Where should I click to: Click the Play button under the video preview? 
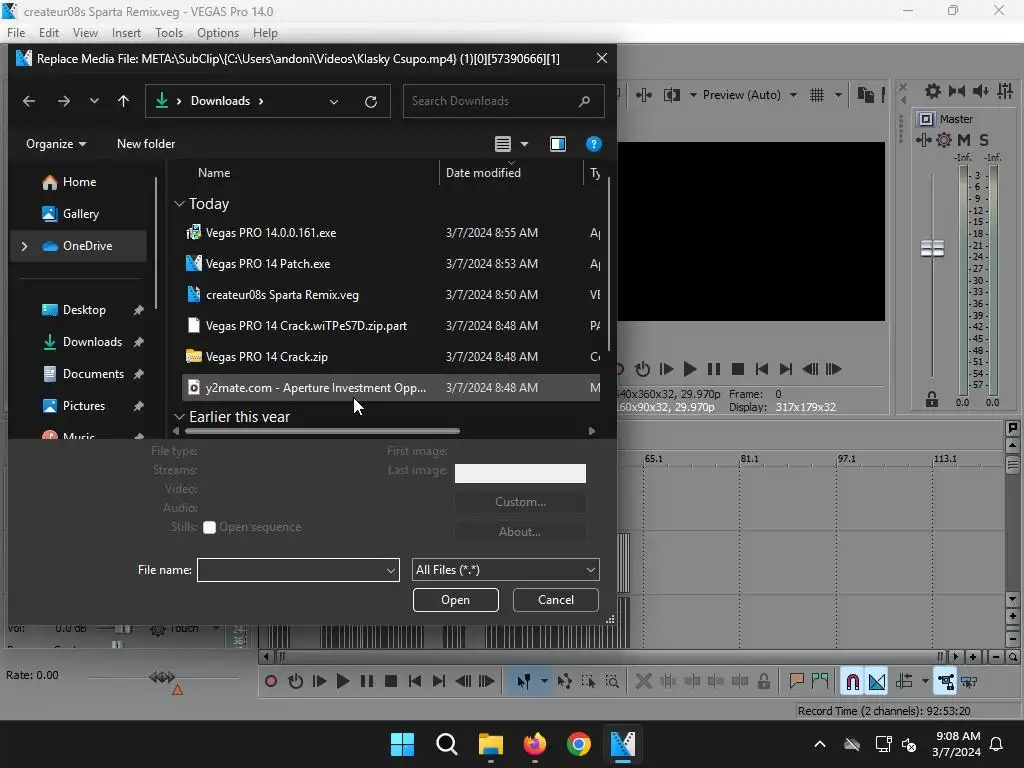point(690,369)
